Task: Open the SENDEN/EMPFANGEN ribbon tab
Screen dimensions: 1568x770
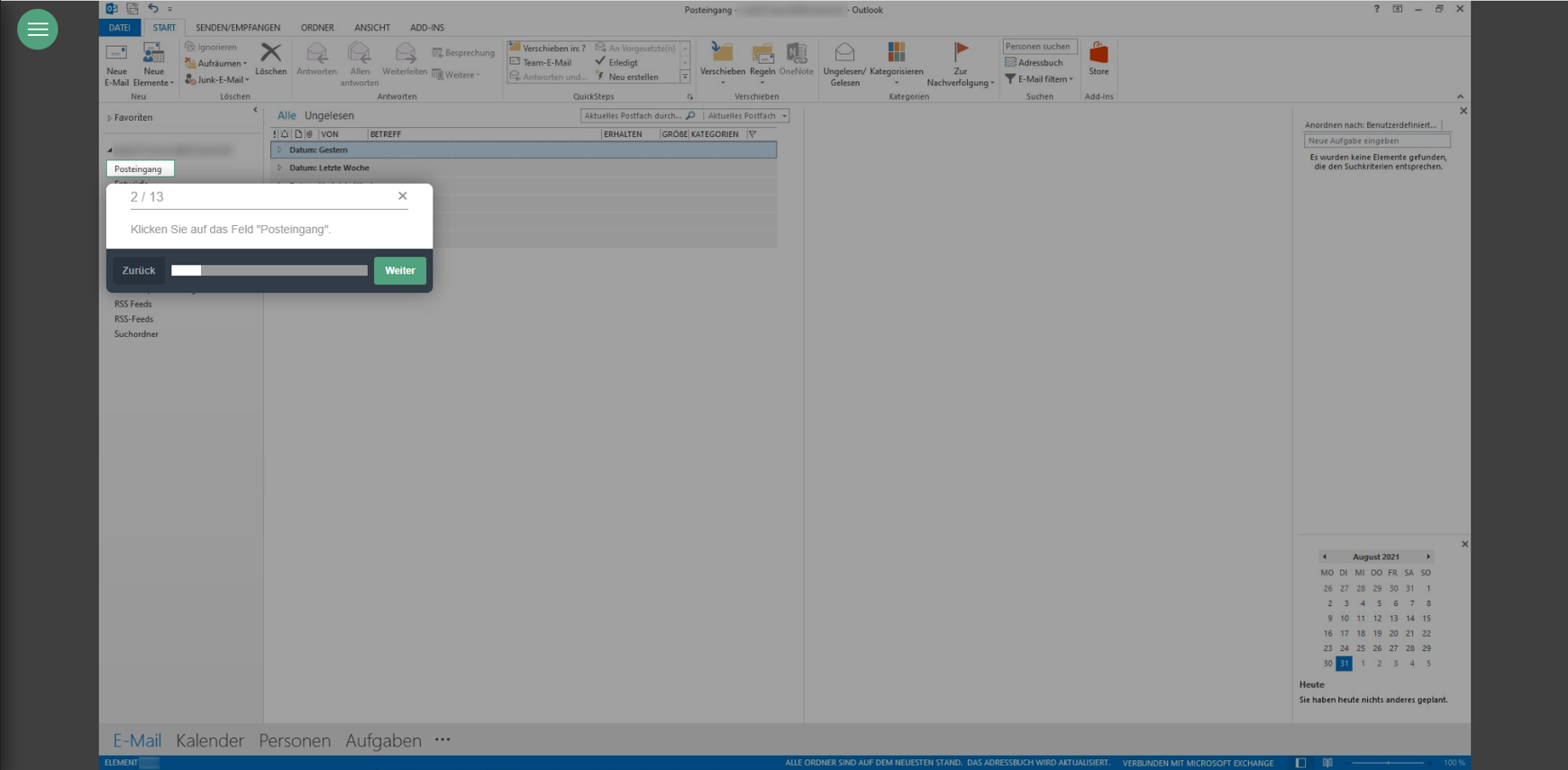Action: (x=238, y=28)
